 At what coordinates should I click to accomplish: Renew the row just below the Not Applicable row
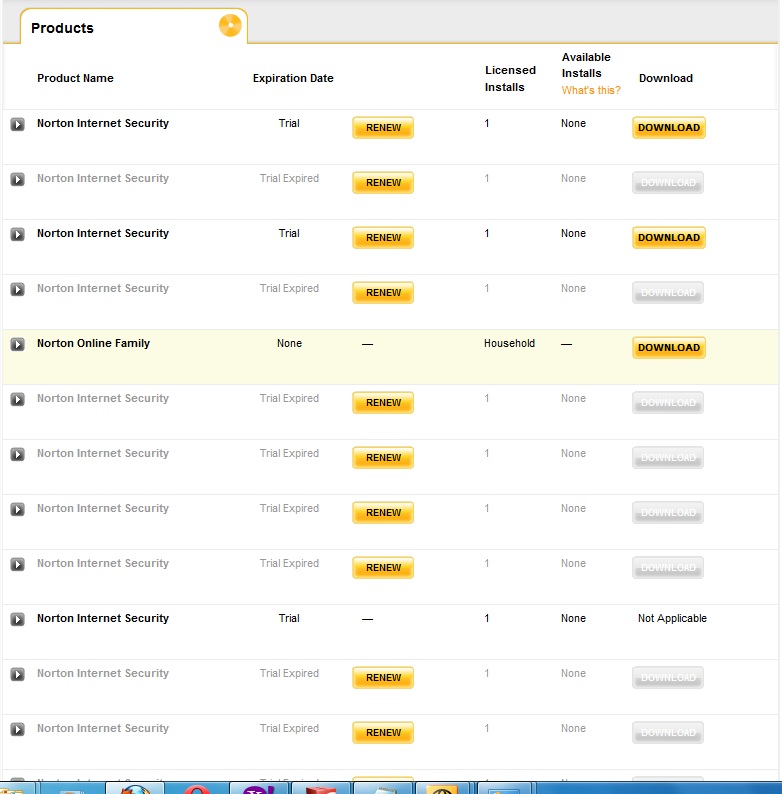tap(383, 678)
